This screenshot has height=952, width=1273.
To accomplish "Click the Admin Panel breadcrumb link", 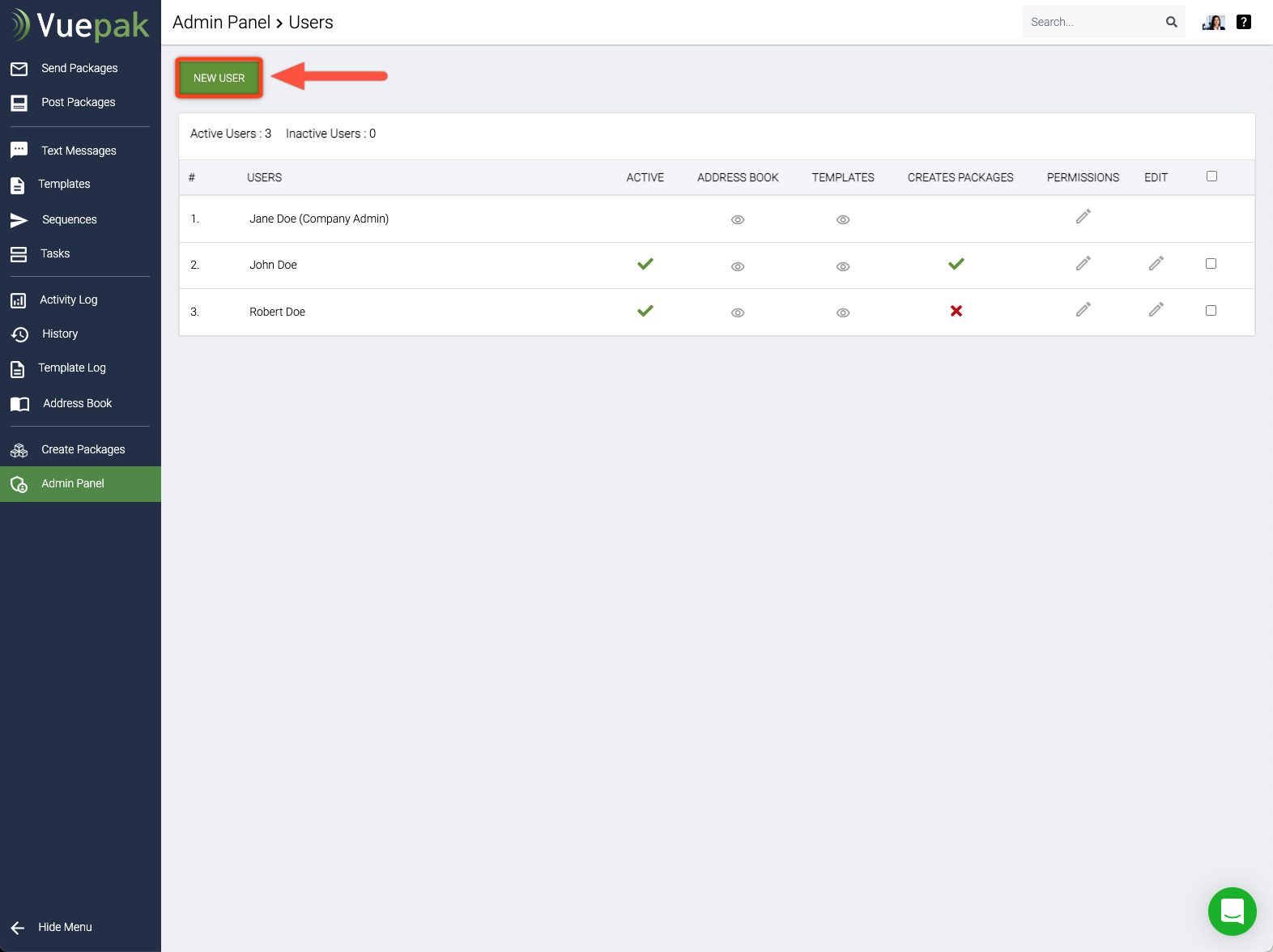I will (x=221, y=23).
